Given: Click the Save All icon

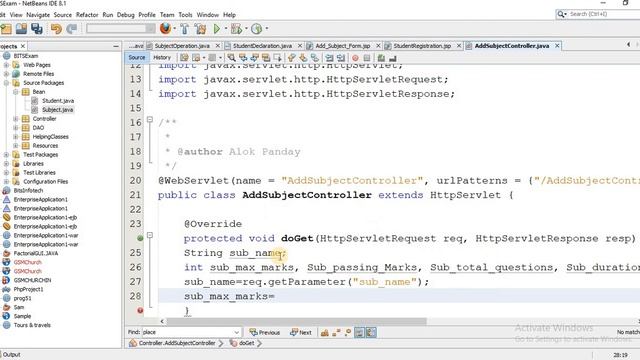Looking at the screenshot, I should [37, 29].
